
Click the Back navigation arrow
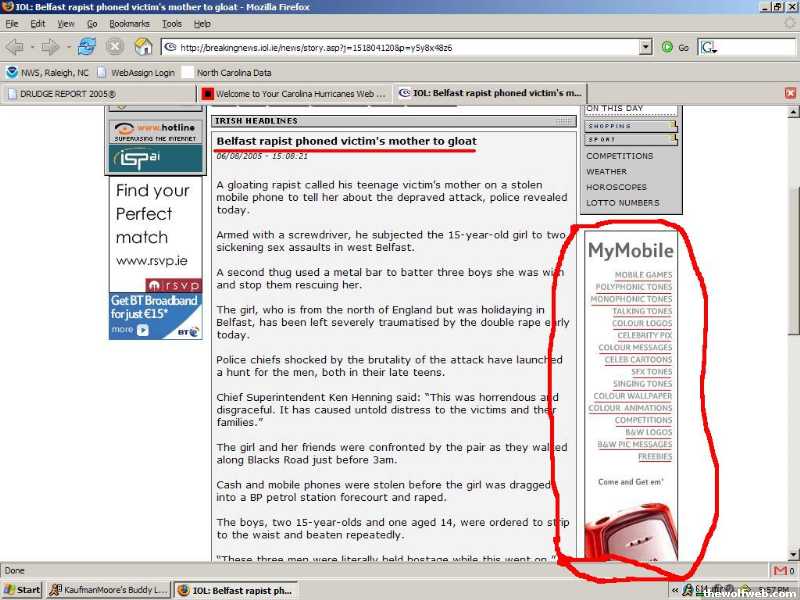(x=15, y=47)
